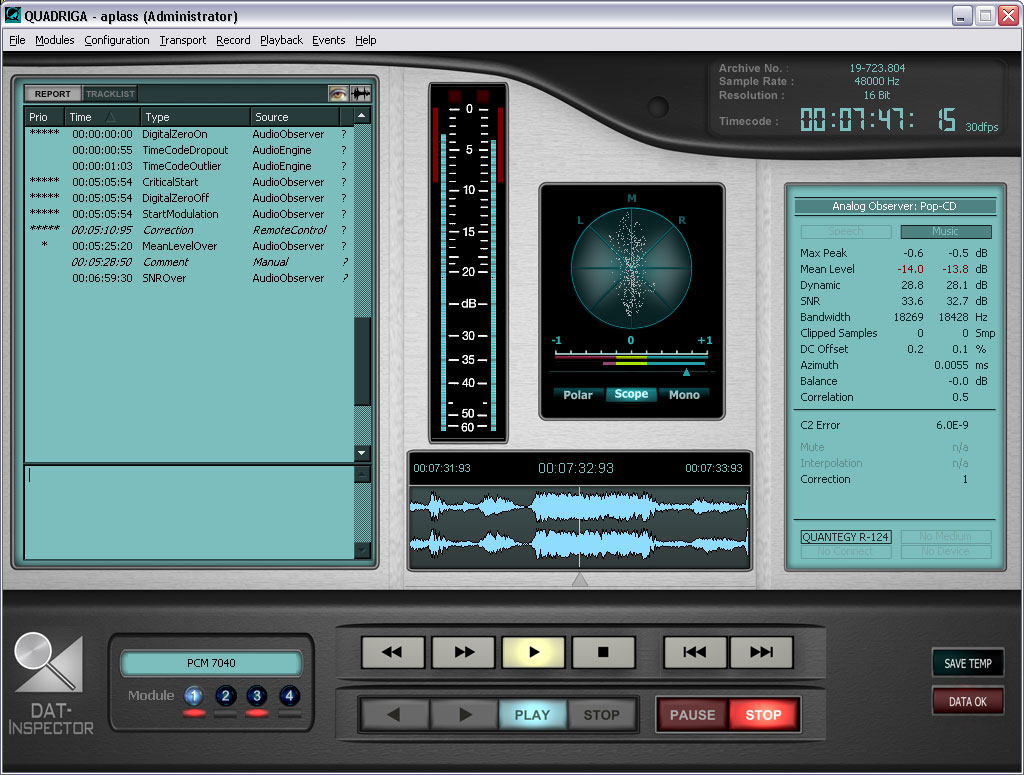Switch the scope display to Mono mode

click(x=684, y=394)
